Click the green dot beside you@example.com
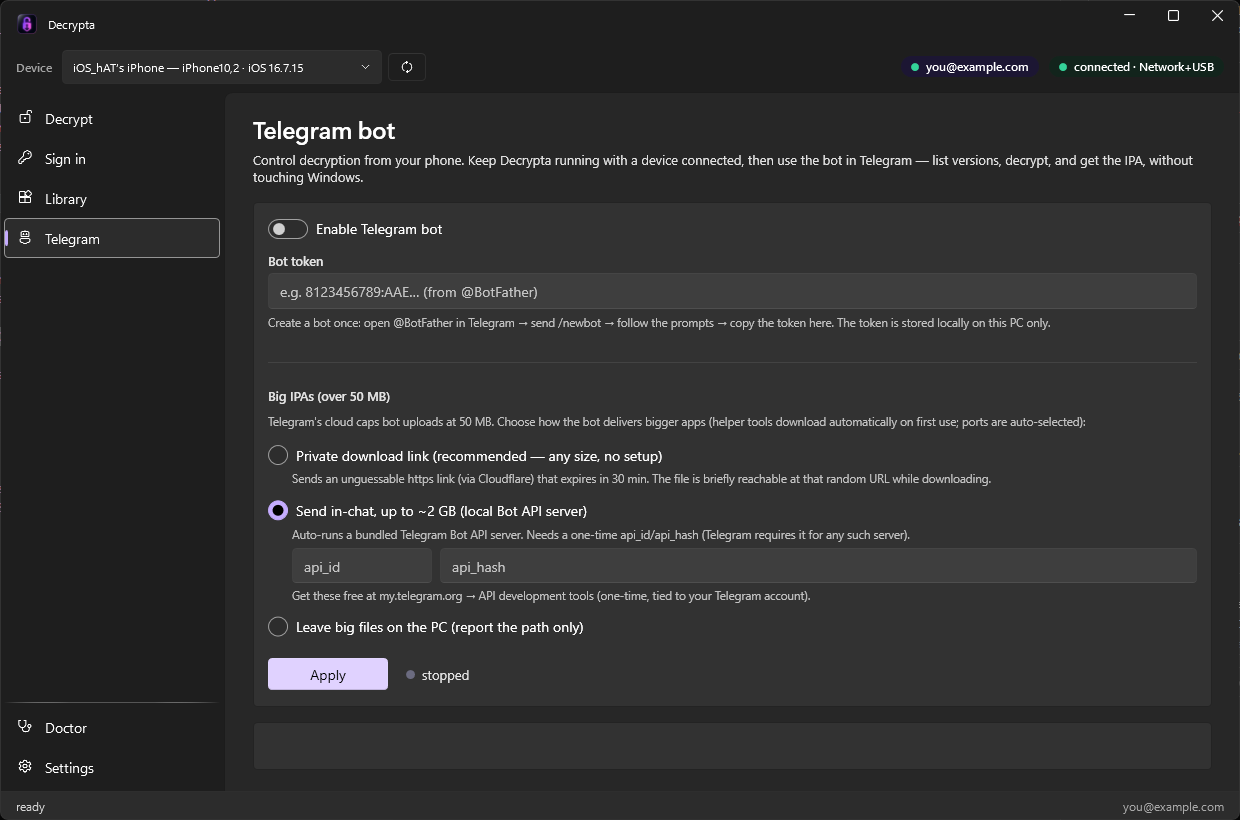The width and height of the screenshot is (1240, 820). coord(914,67)
